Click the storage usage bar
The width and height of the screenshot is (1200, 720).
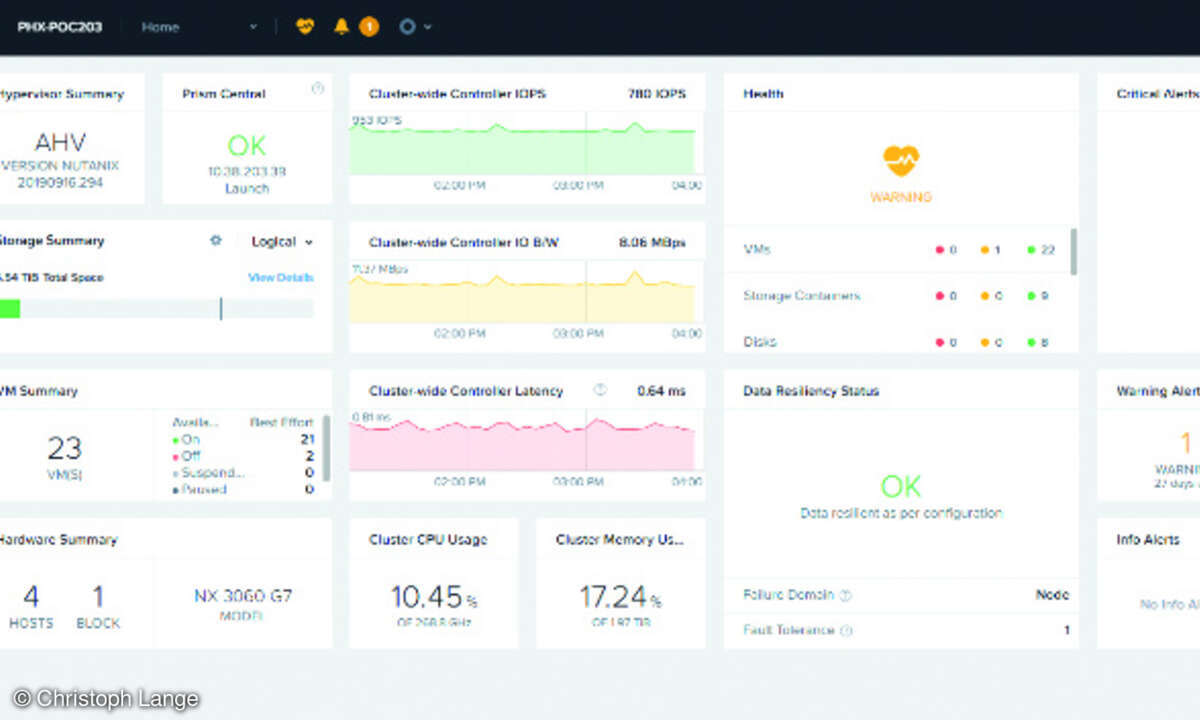pos(156,309)
